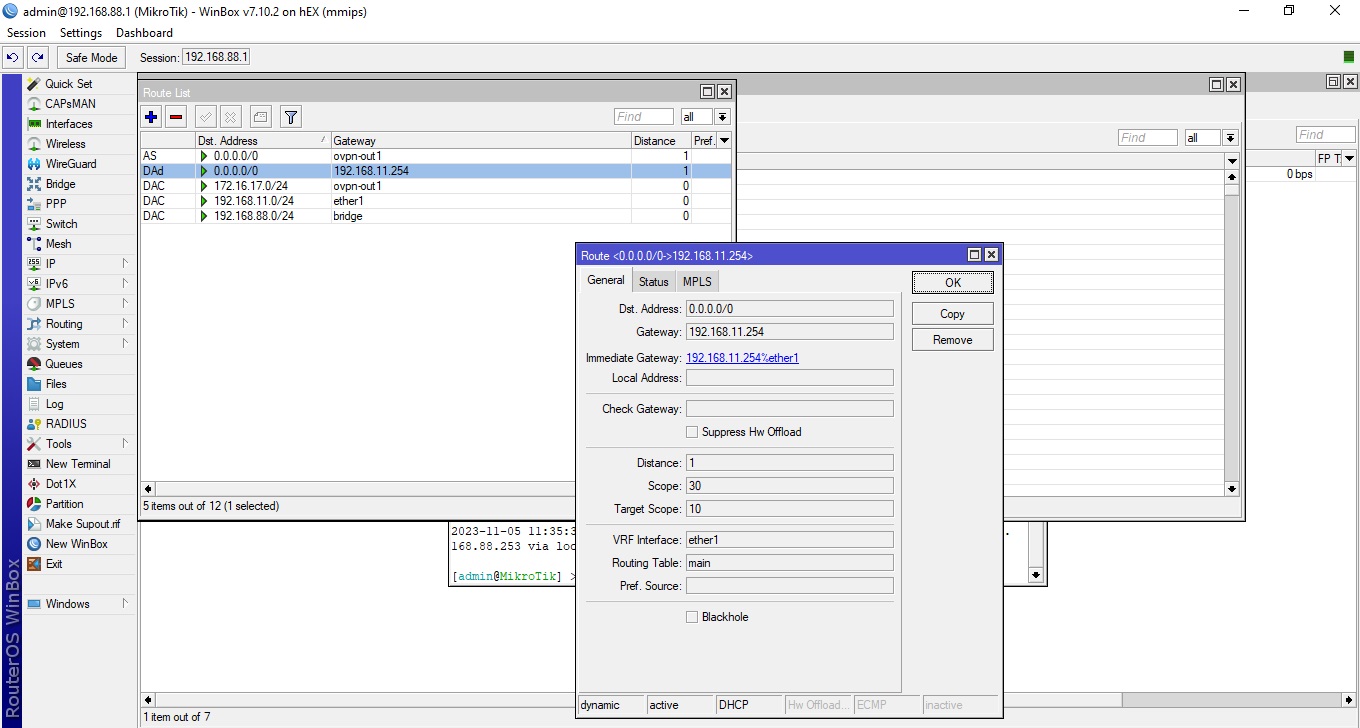This screenshot has height=728, width=1360.
Task: Click the undo arrow icon in toolbar
Action: (13, 58)
